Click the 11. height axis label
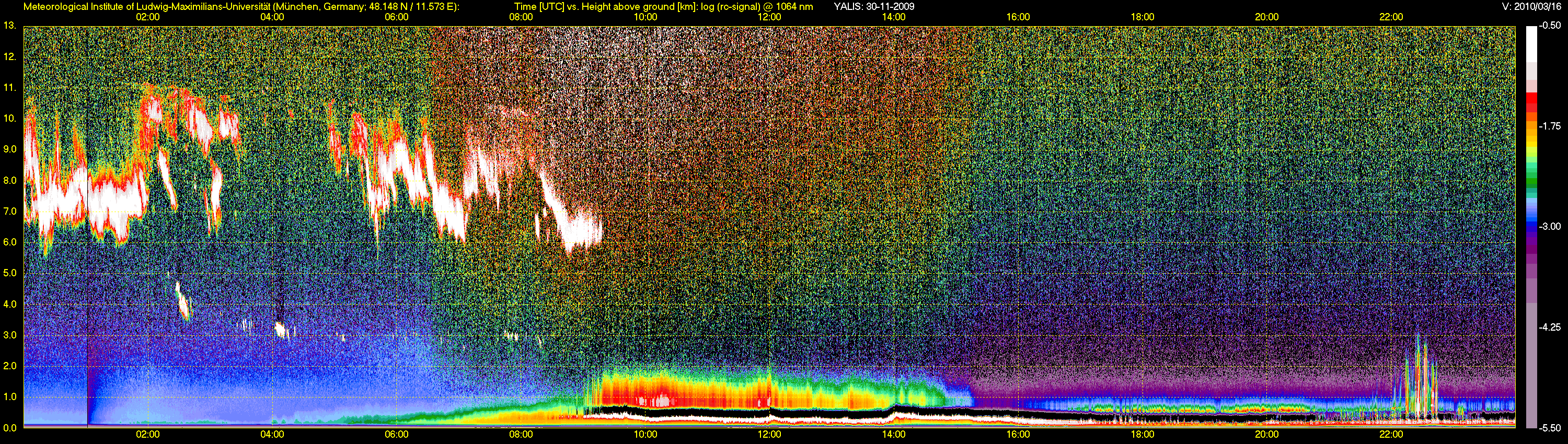The image size is (1568, 444). tap(9, 88)
